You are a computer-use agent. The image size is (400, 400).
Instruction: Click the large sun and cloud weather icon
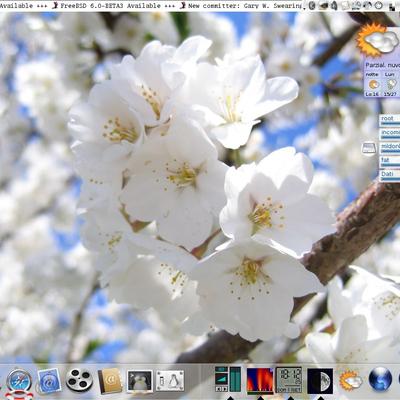pos(377,39)
